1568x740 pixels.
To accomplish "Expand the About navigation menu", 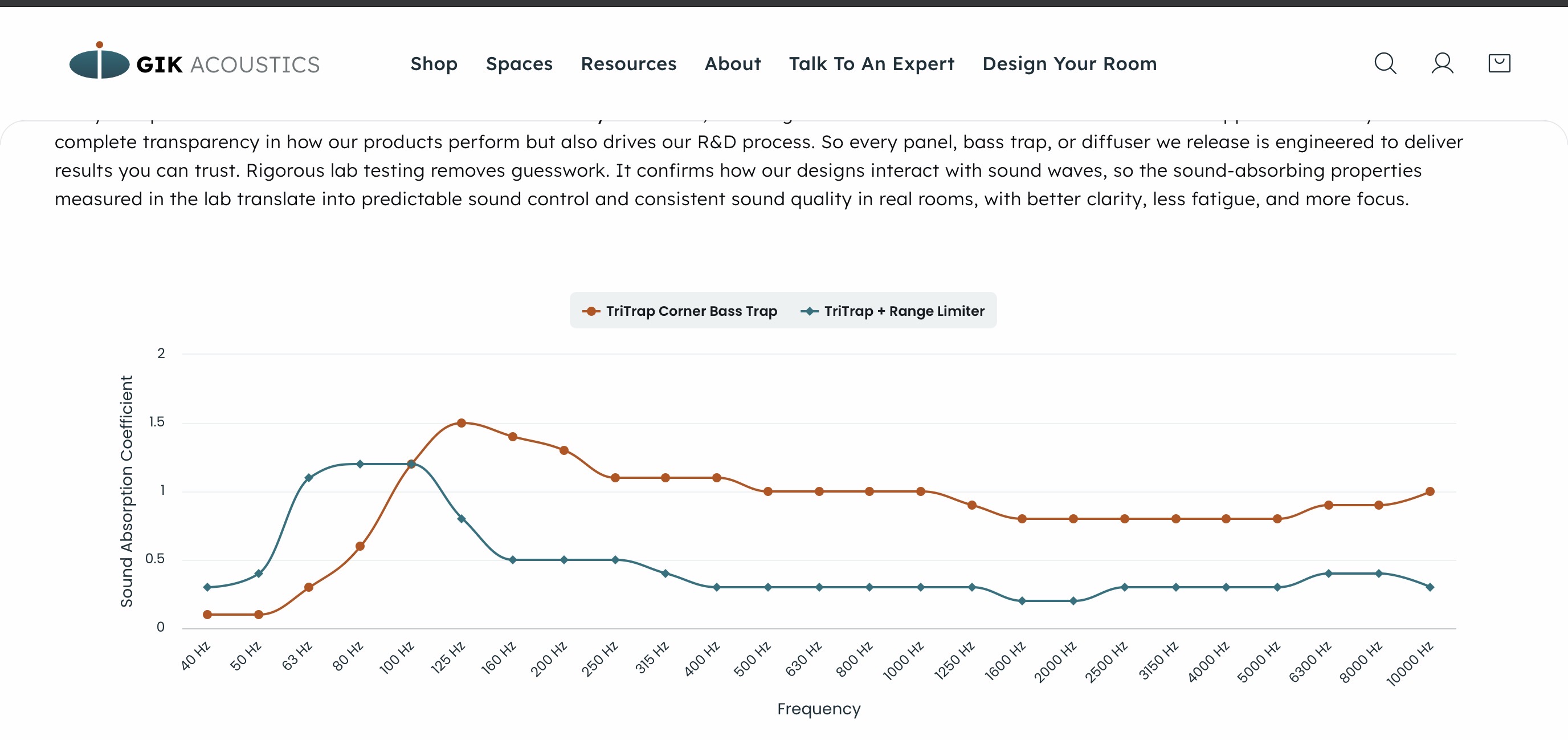I will tap(732, 63).
